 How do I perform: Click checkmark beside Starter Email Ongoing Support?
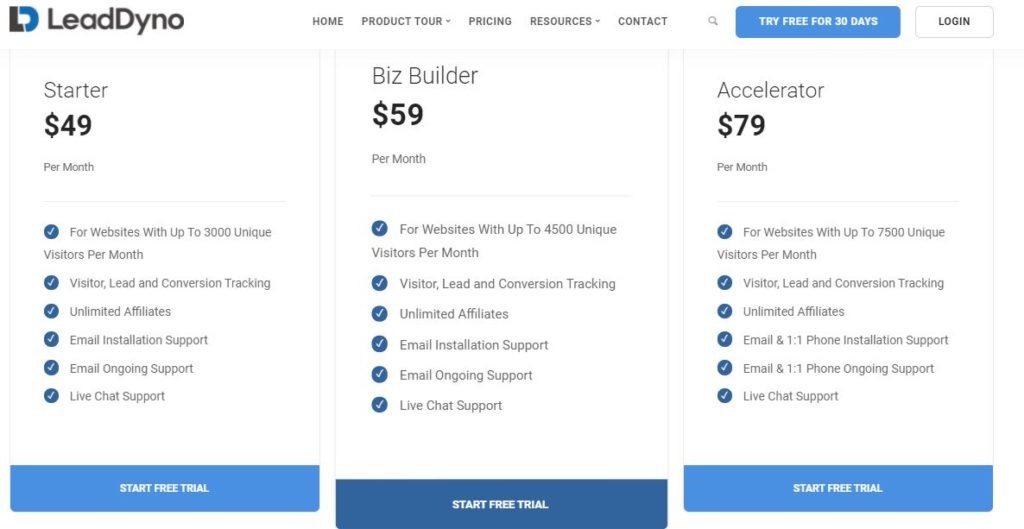tap(52, 367)
